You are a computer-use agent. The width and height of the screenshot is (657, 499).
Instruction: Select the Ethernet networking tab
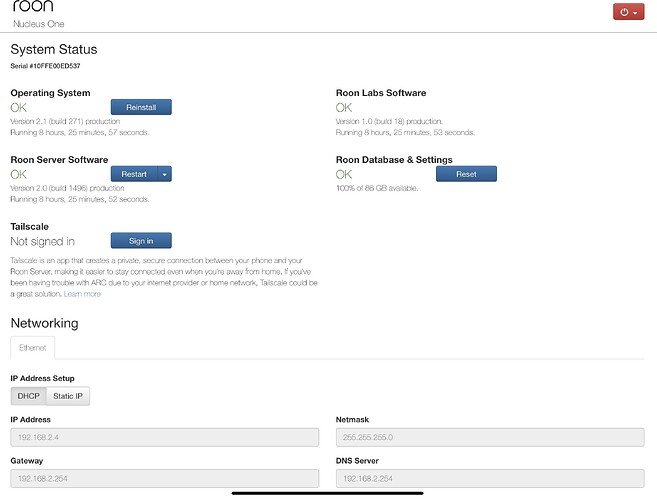(x=33, y=348)
